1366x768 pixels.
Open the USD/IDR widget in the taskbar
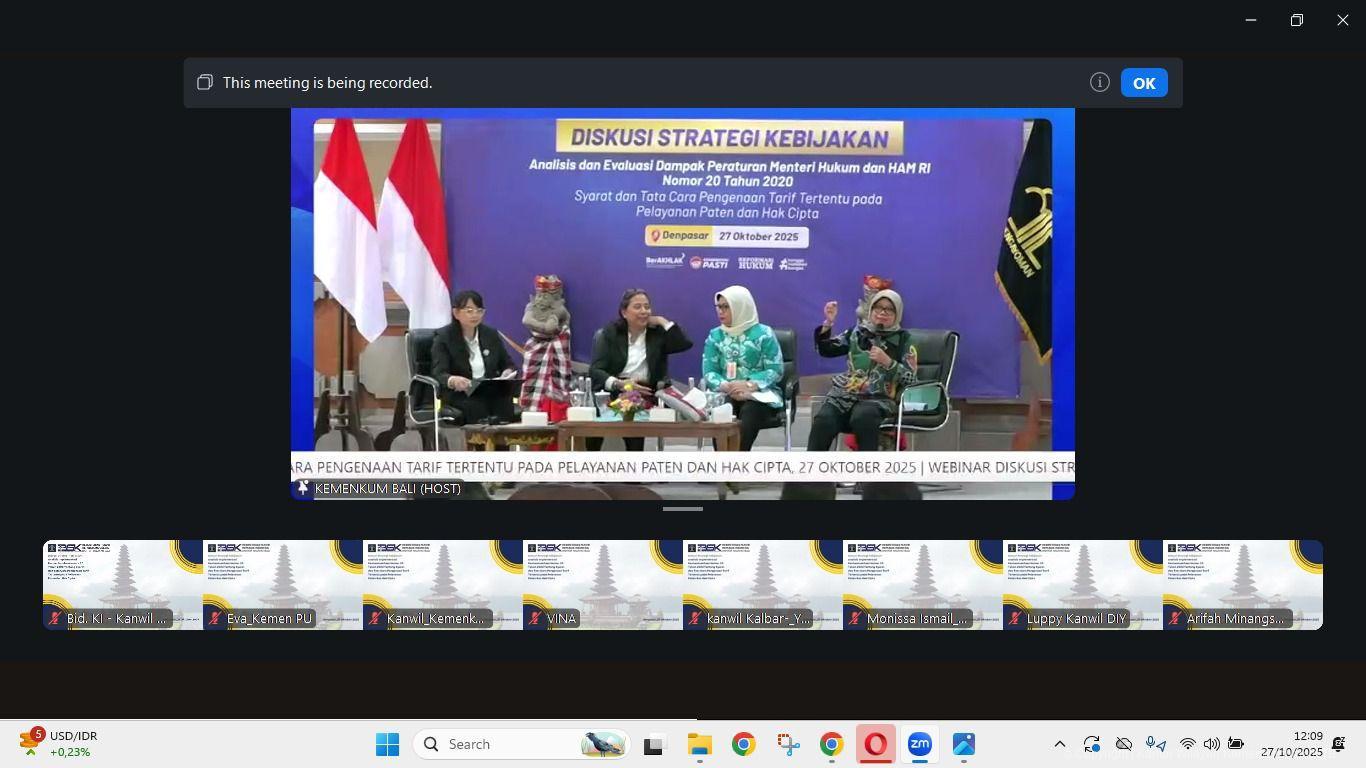60,744
